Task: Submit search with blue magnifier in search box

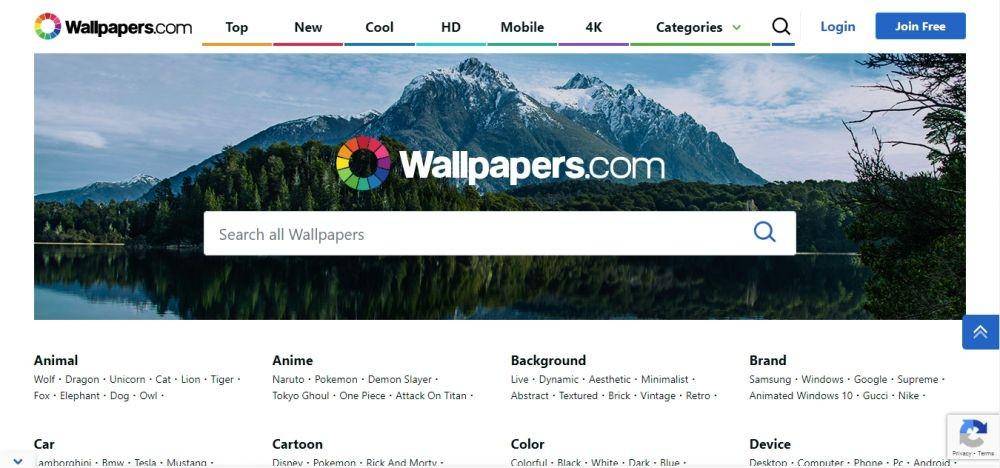Action: coord(764,232)
